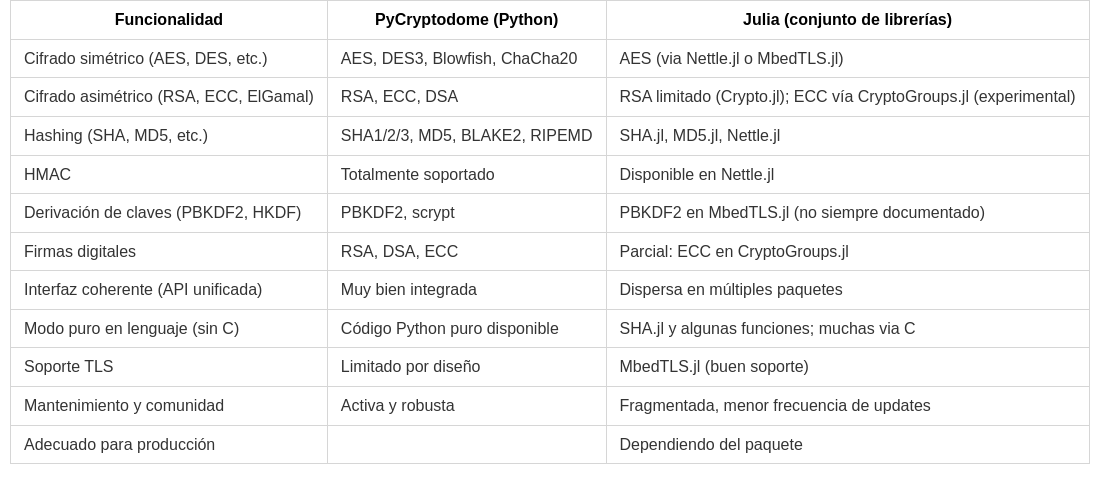The width and height of the screenshot is (1117, 478).
Task: Select the AES (via Nettle.jl o MbedTLS.jl) cell
Action: [x=848, y=58]
